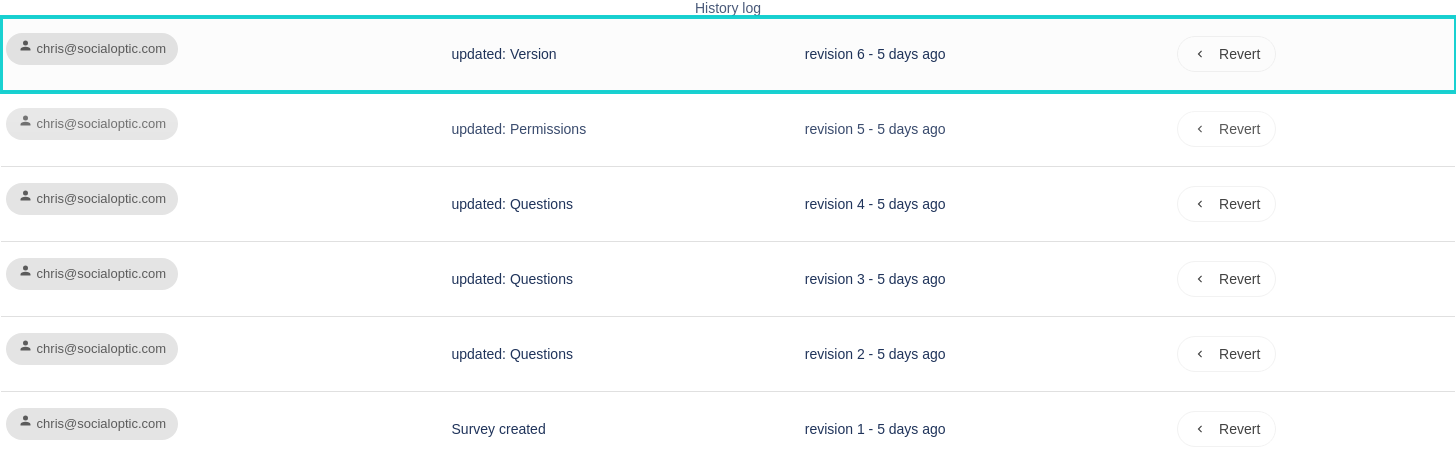This screenshot has width=1456, height=467.
Task: Click the "updated: Version" entry
Action: coord(504,54)
